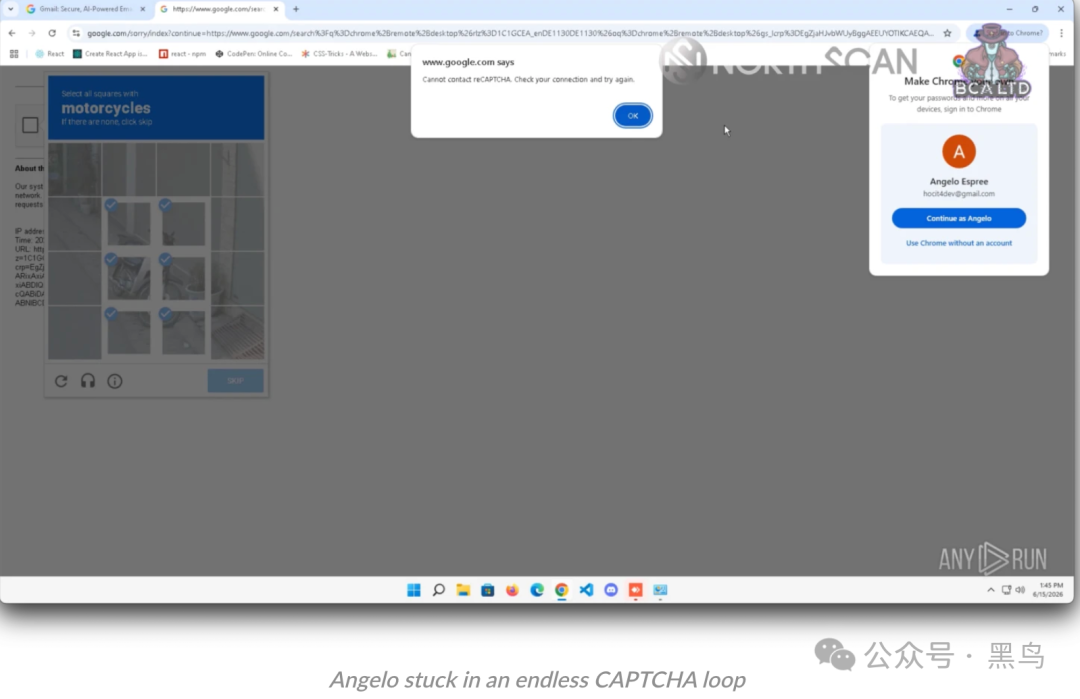Open the Chrome three-dot menu
This screenshot has height=699, width=1080.
[x=1061, y=33]
